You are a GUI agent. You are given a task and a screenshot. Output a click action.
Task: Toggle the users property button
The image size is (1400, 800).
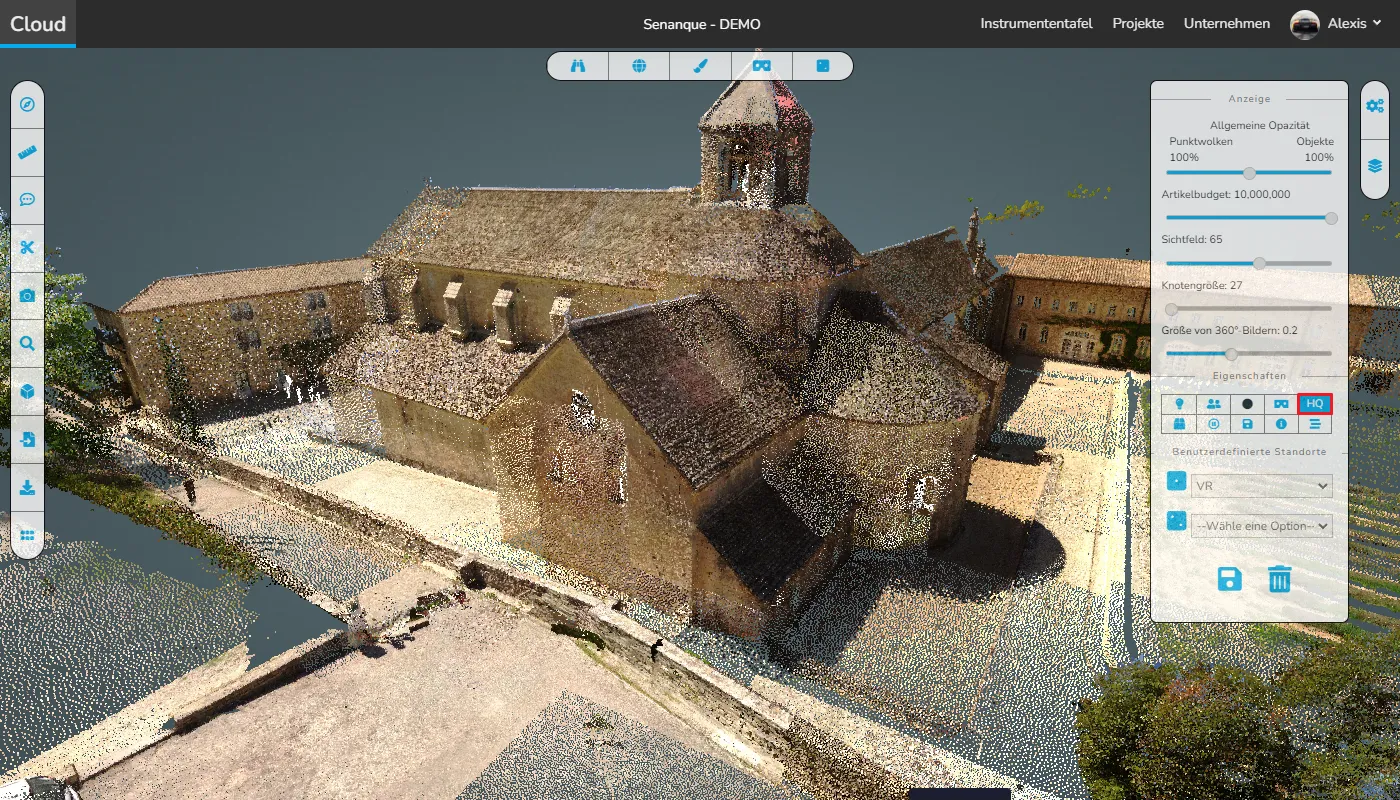click(1213, 403)
